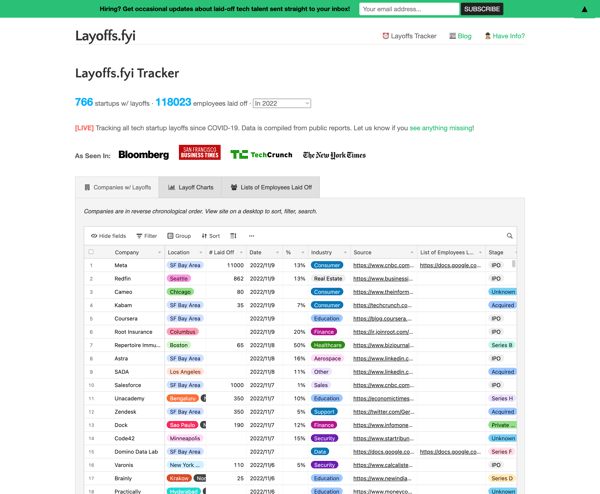Click the Seattle location tag for Redfin
This screenshot has width=600, height=494.
[x=179, y=279]
